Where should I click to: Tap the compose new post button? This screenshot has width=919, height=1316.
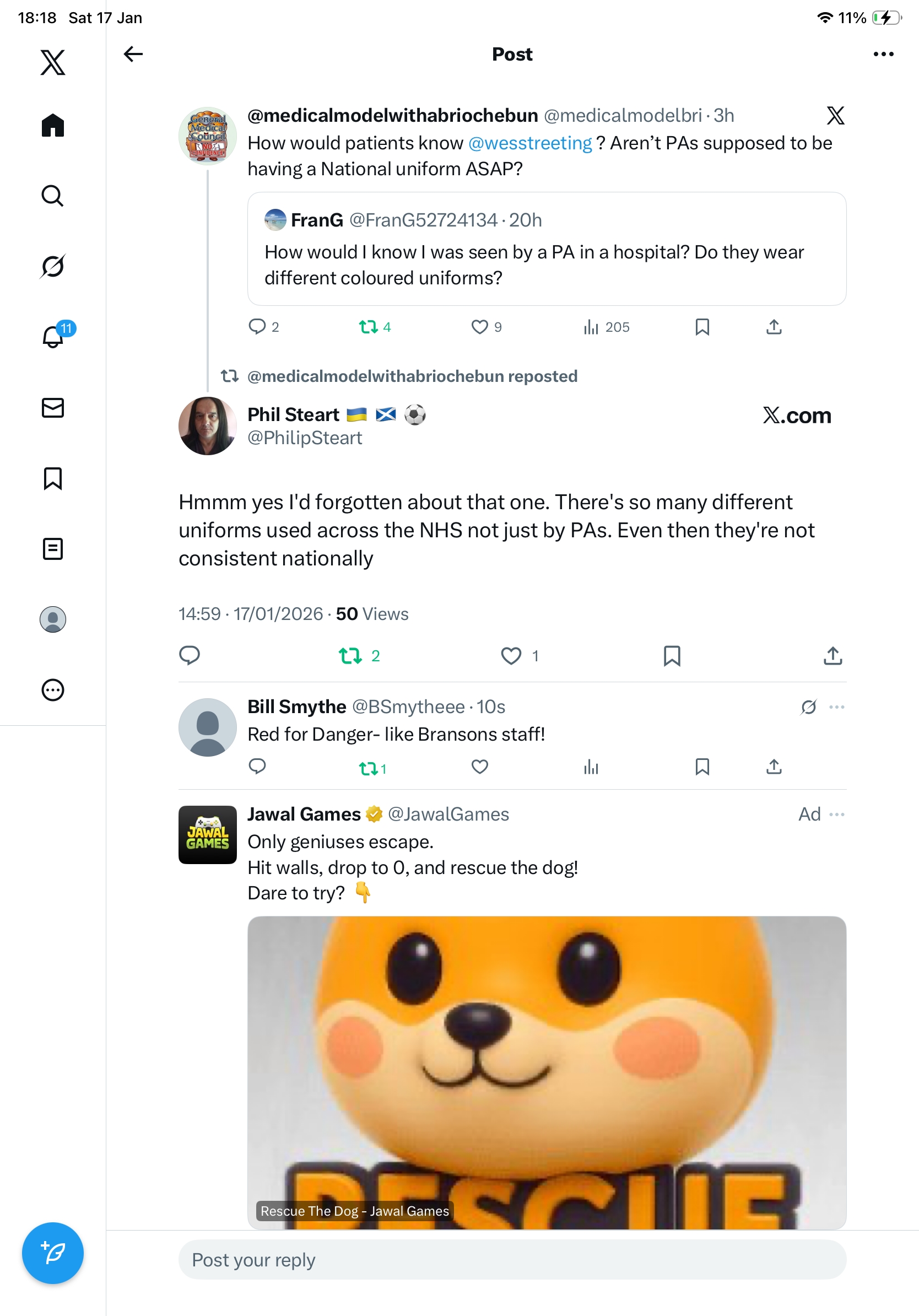point(53,1253)
